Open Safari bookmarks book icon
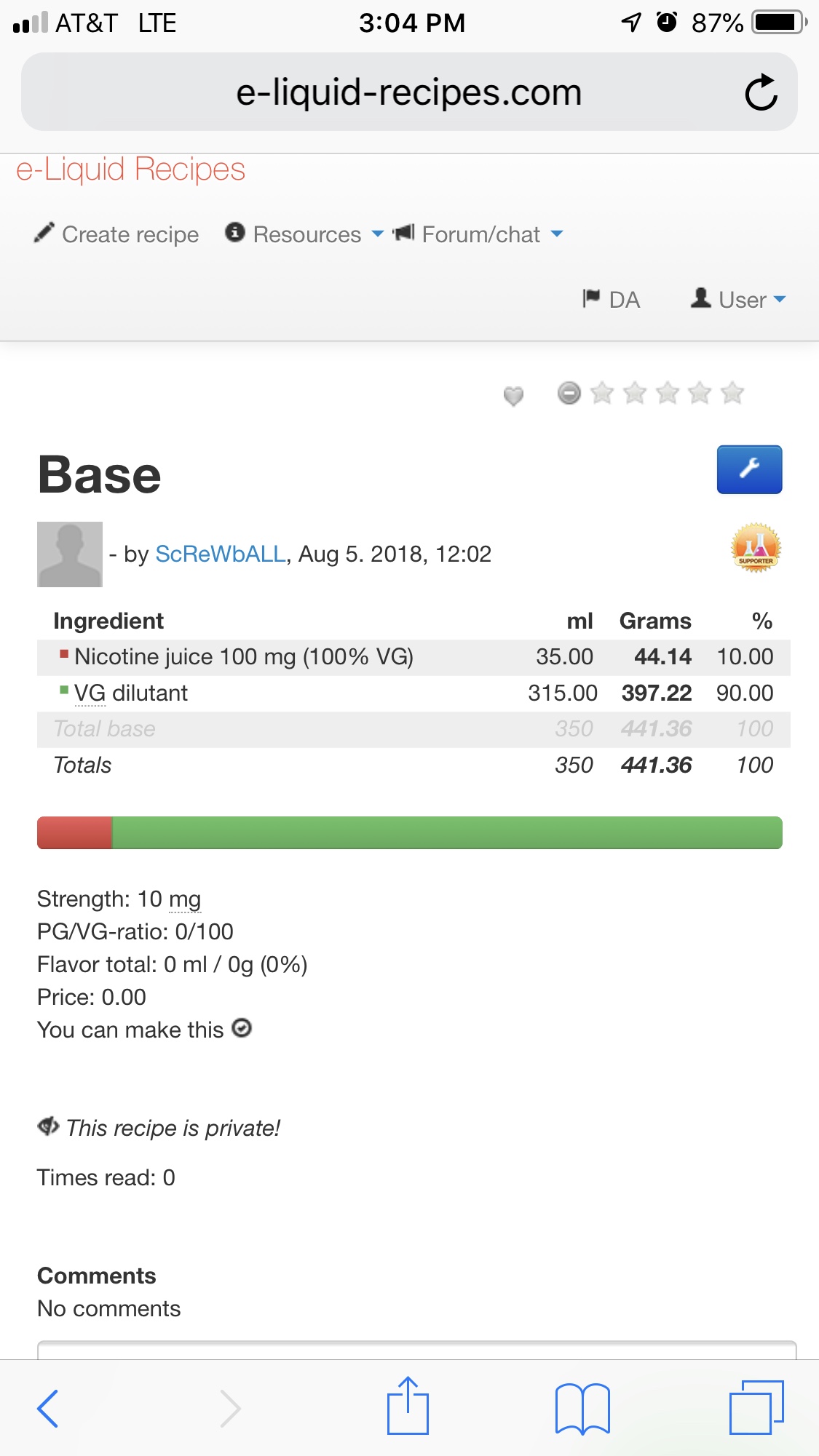The image size is (819, 1456). point(582,1408)
